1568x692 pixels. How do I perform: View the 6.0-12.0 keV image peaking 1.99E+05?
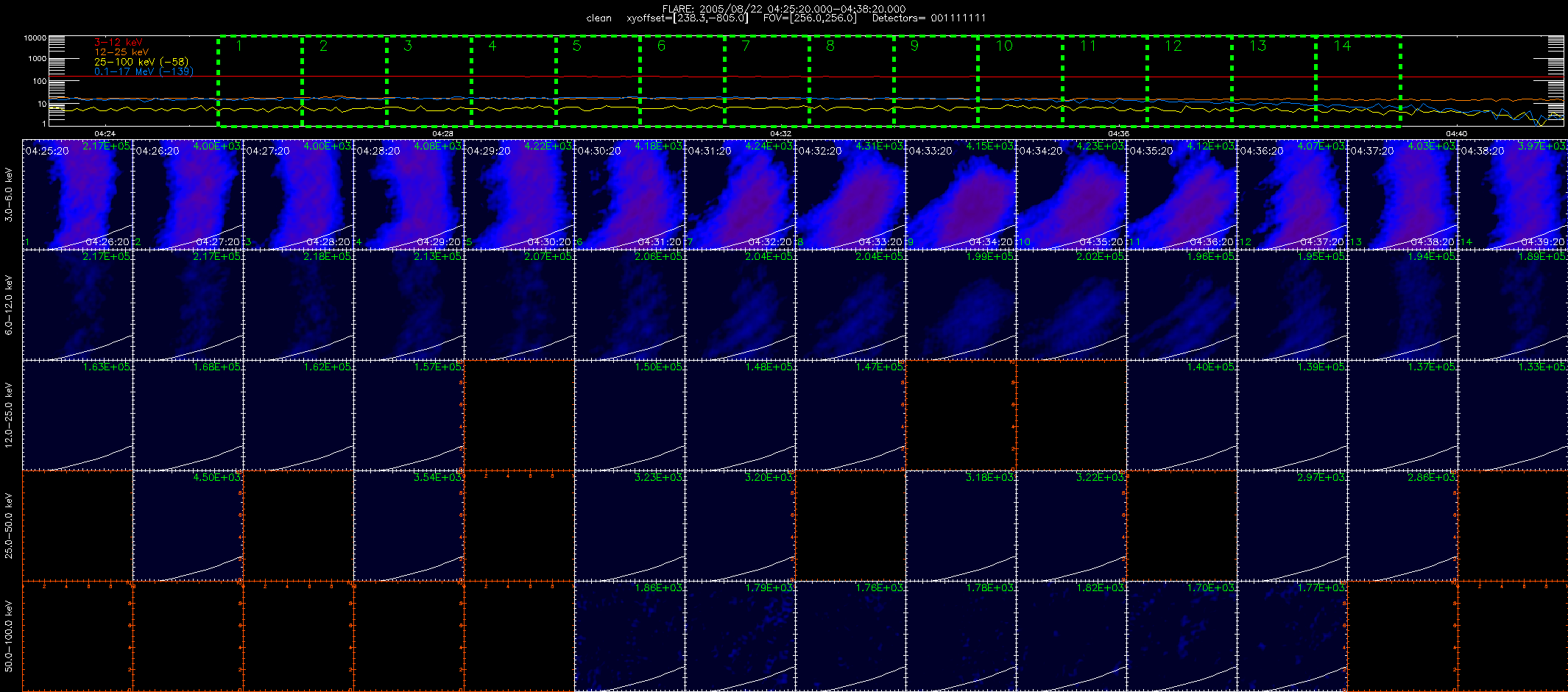pos(961,305)
